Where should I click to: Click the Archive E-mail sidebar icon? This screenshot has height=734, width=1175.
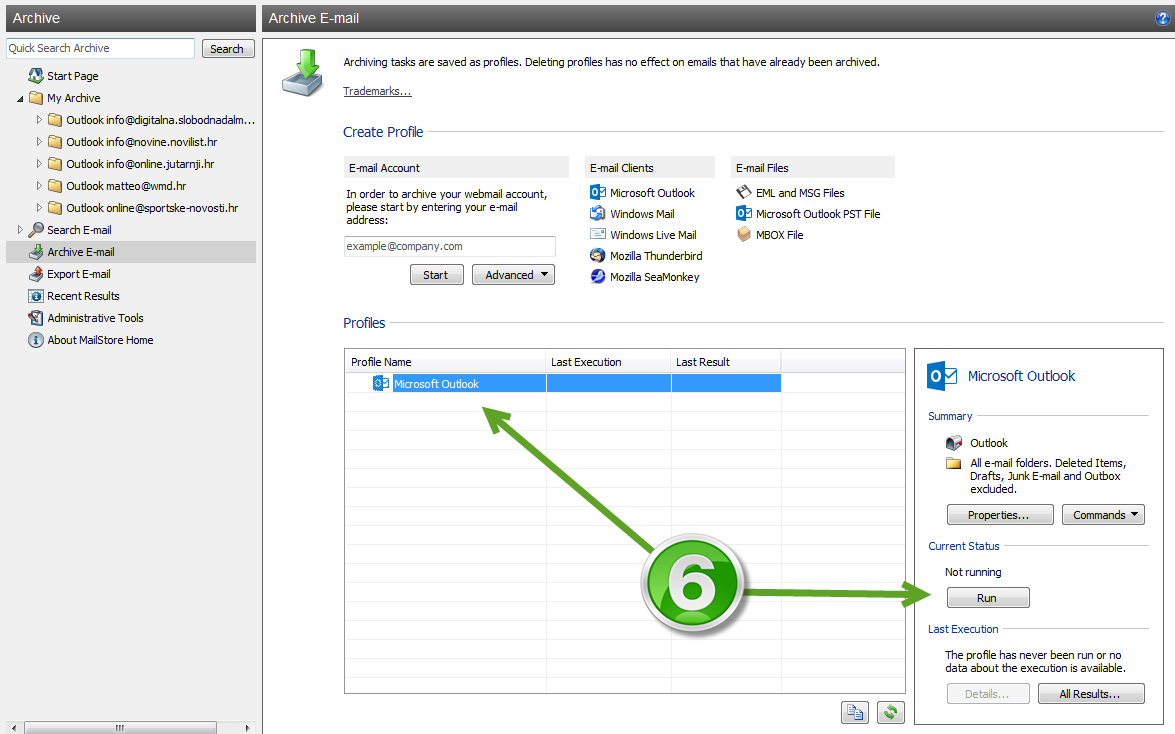(x=35, y=252)
